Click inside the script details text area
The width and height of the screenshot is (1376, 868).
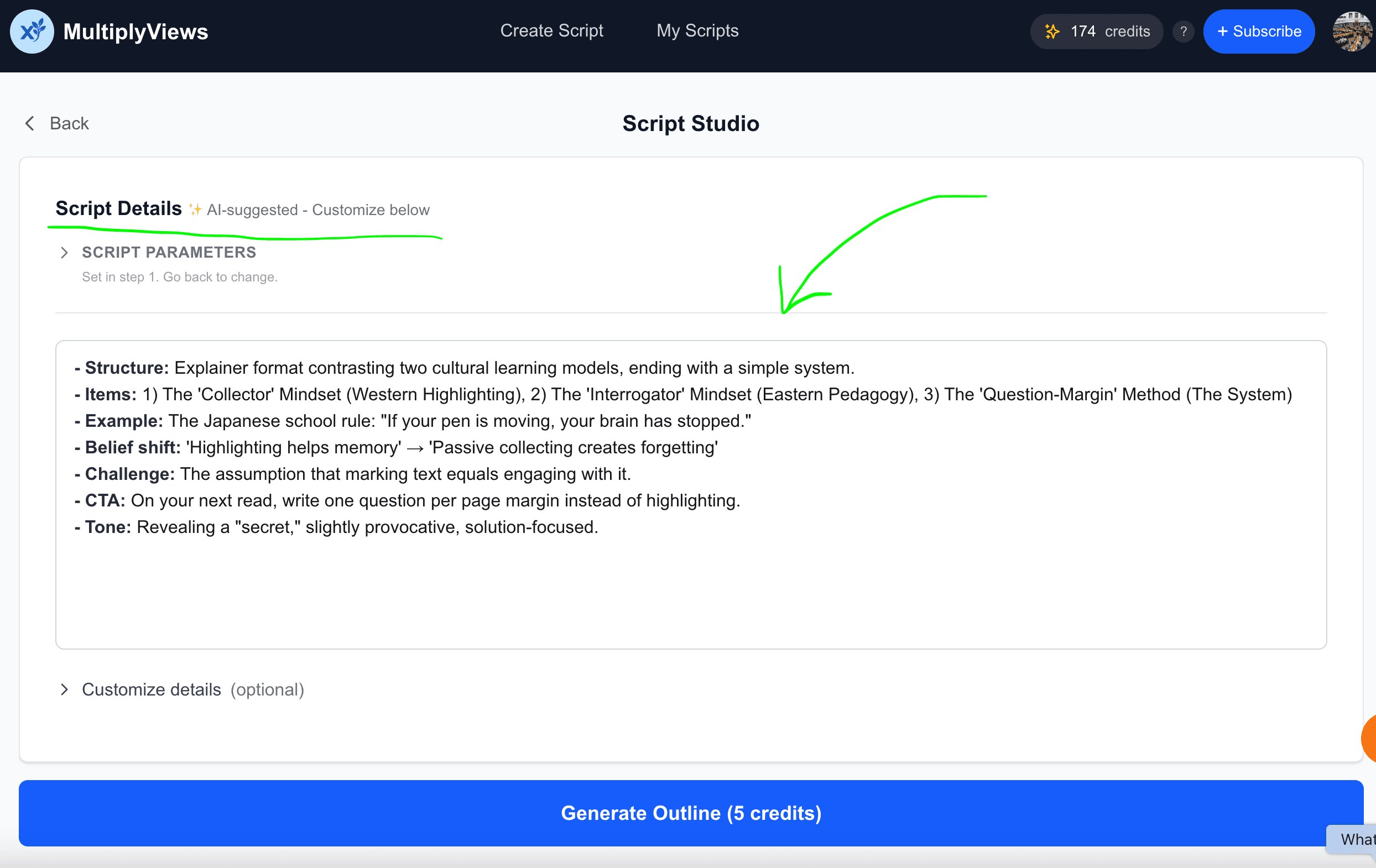(x=690, y=588)
